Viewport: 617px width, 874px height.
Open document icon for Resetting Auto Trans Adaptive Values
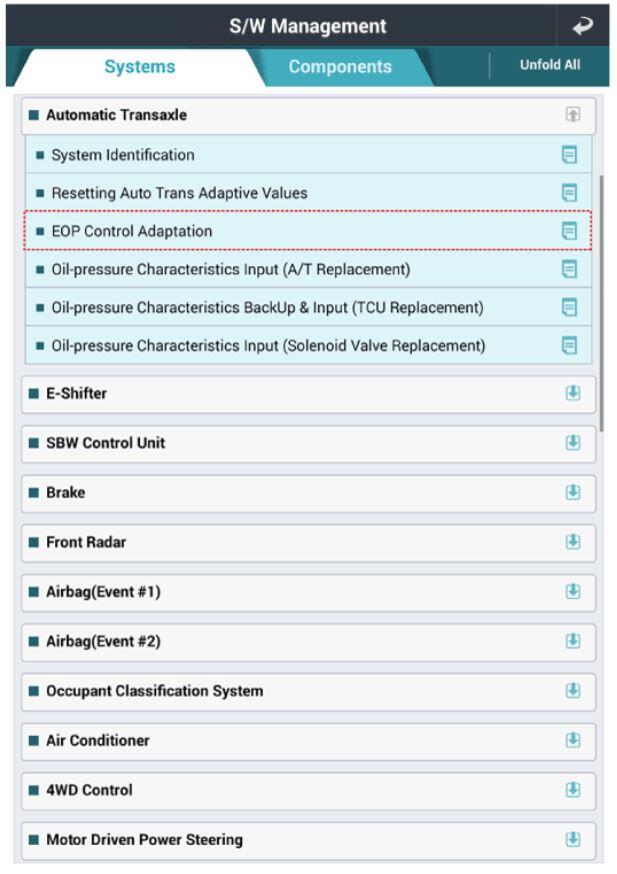click(569, 193)
